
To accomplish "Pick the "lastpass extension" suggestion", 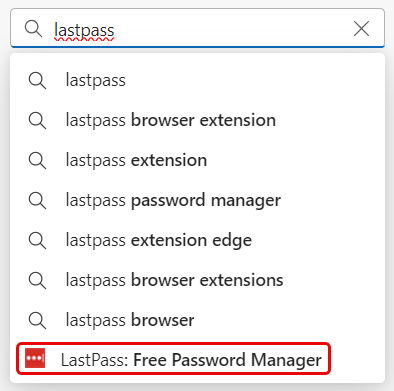I will point(197,160).
